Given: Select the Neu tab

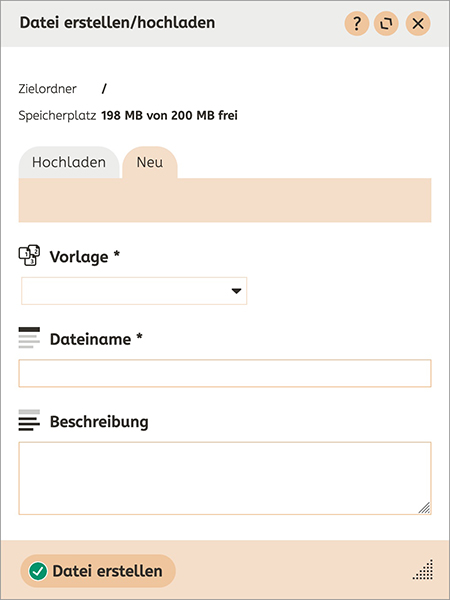Looking at the screenshot, I should [150, 162].
